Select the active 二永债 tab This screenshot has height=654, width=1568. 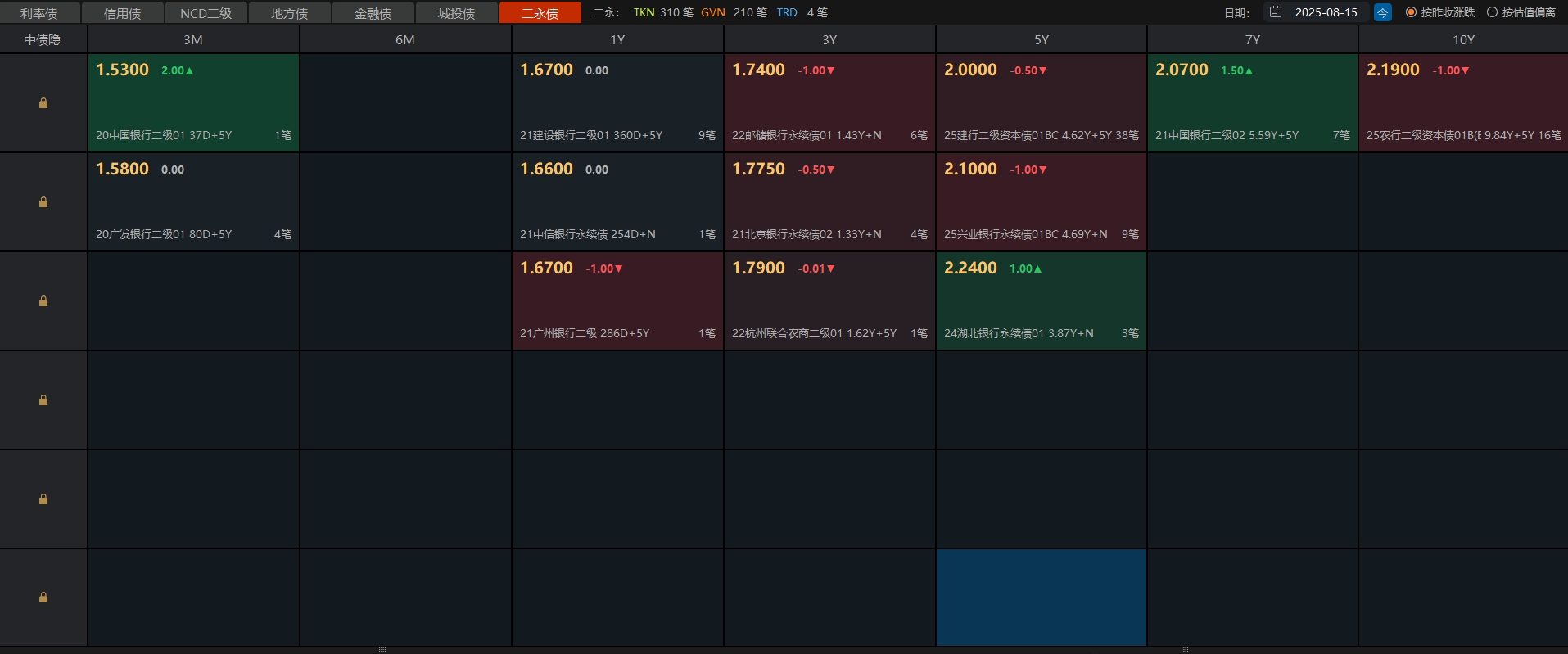click(540, 13)
